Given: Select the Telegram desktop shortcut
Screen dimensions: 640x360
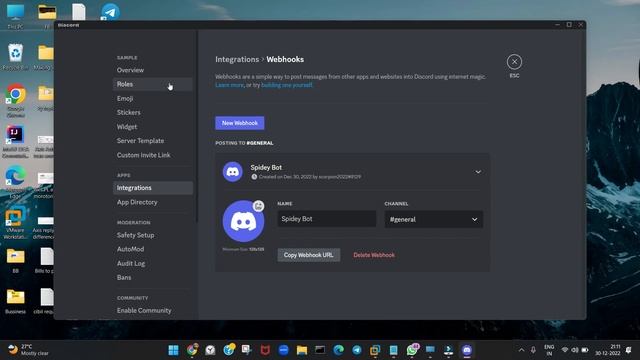Looking at the screenshot, I should (x=110, y=11).
